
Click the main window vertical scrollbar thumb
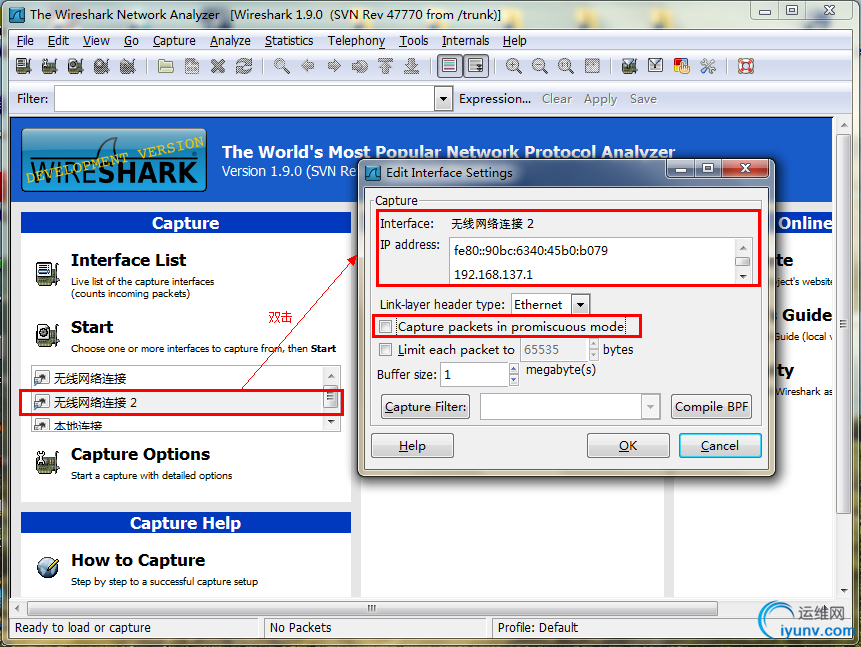[843, 324]
